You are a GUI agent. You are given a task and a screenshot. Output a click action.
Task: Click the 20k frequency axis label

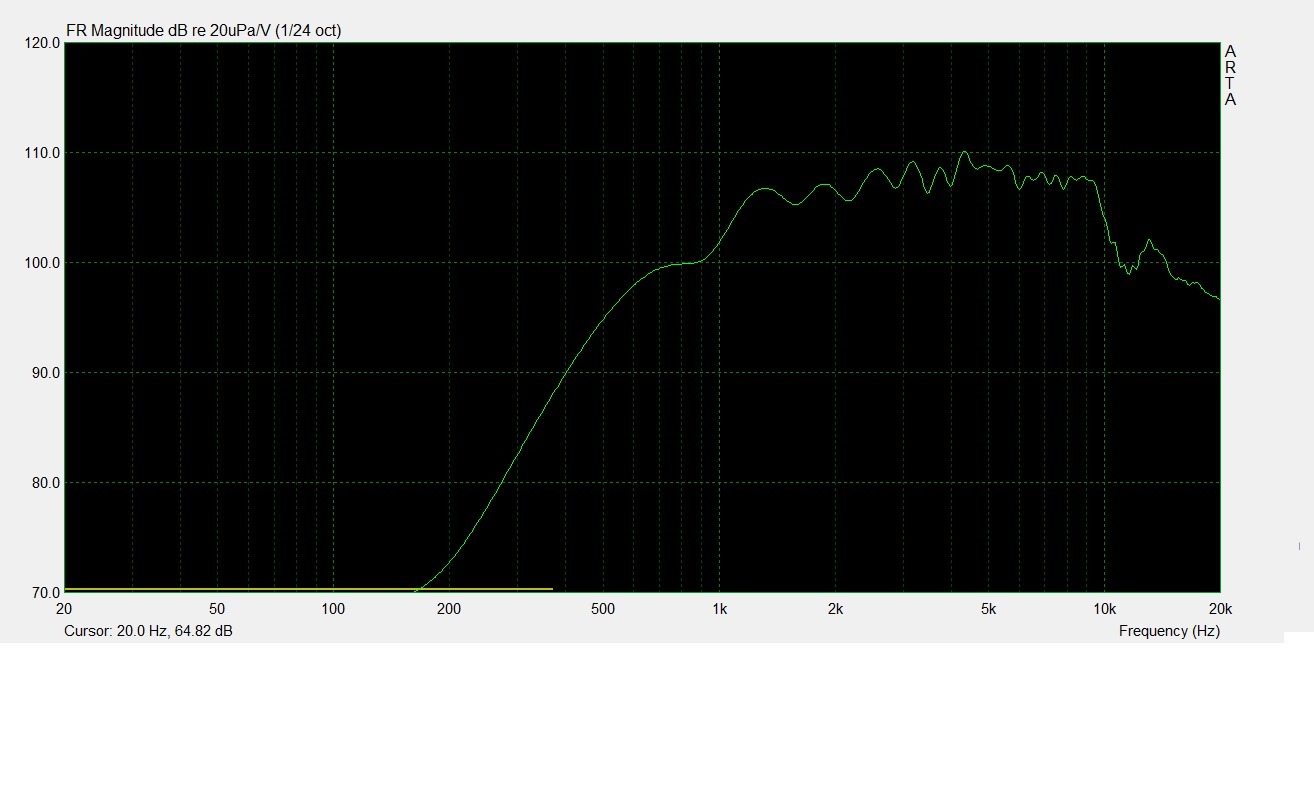1220,609
